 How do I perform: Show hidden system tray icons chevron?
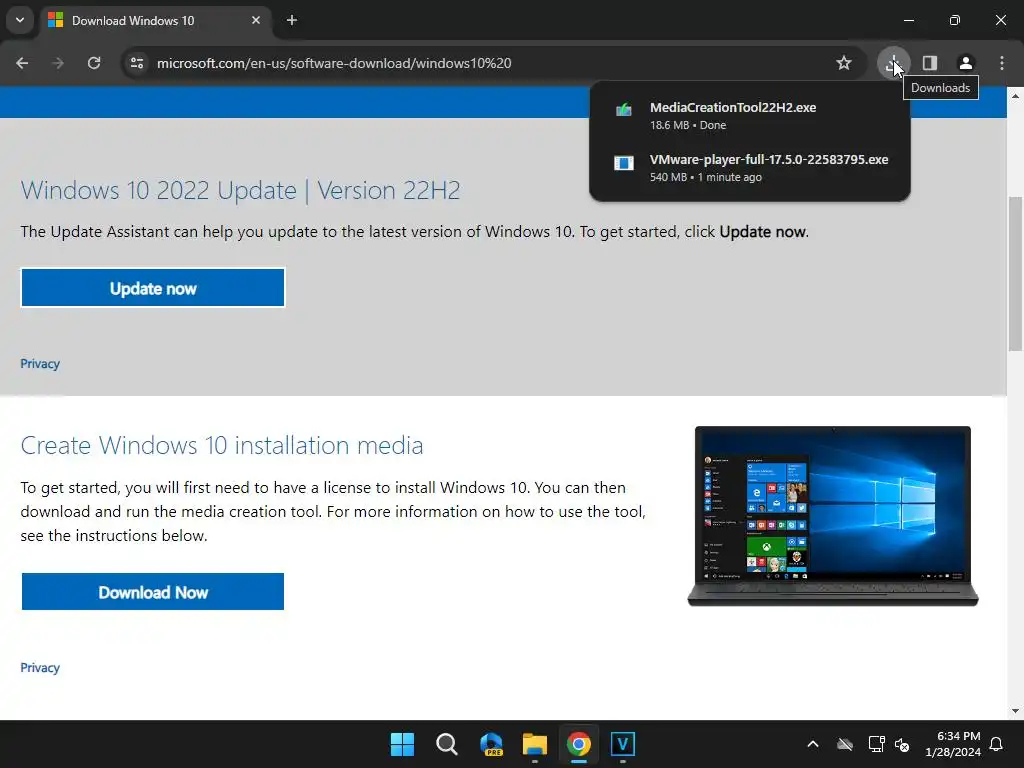point(813,744)
